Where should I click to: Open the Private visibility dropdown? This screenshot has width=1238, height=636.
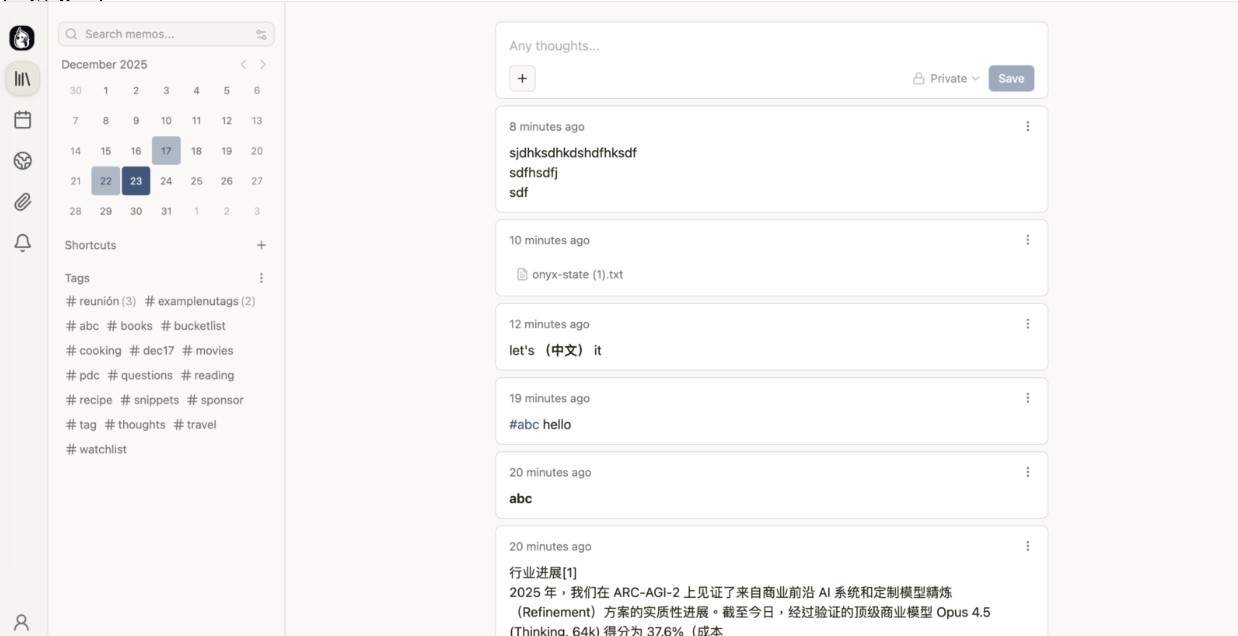[x=946, y=78]
